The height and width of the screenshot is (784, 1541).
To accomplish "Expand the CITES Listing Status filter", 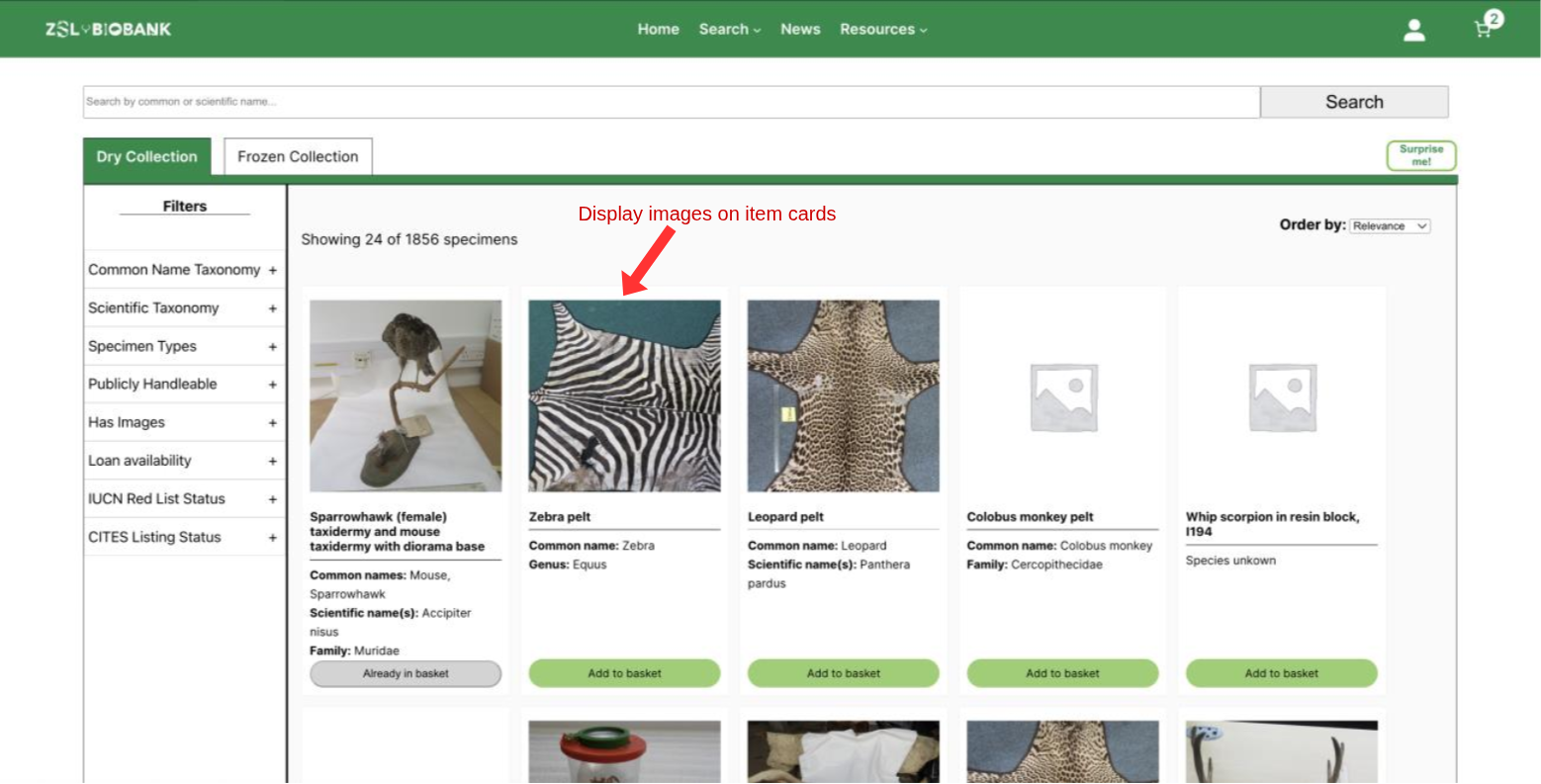I will click(184, 538).
